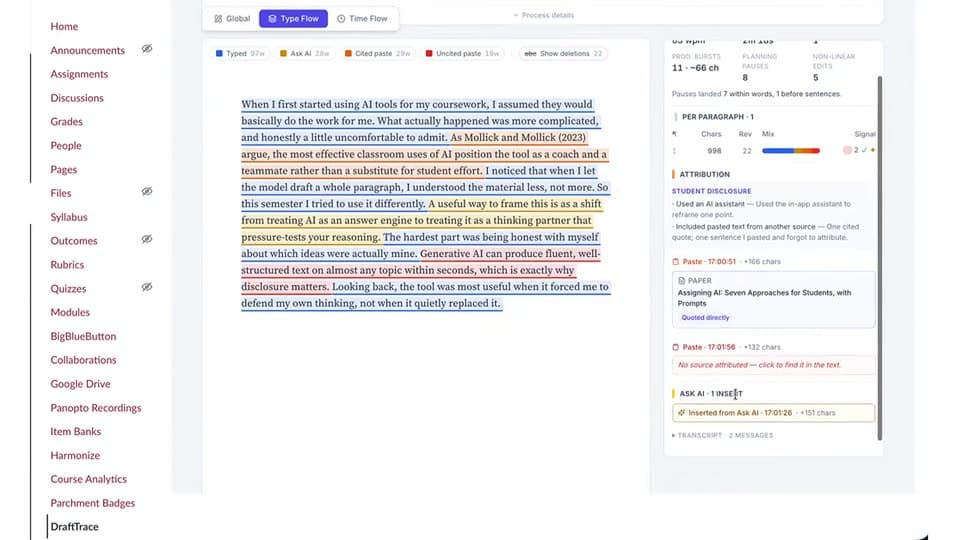
Task: Open Grades in the sidebar
Action: pyautogui.click(x=66, y=122)
